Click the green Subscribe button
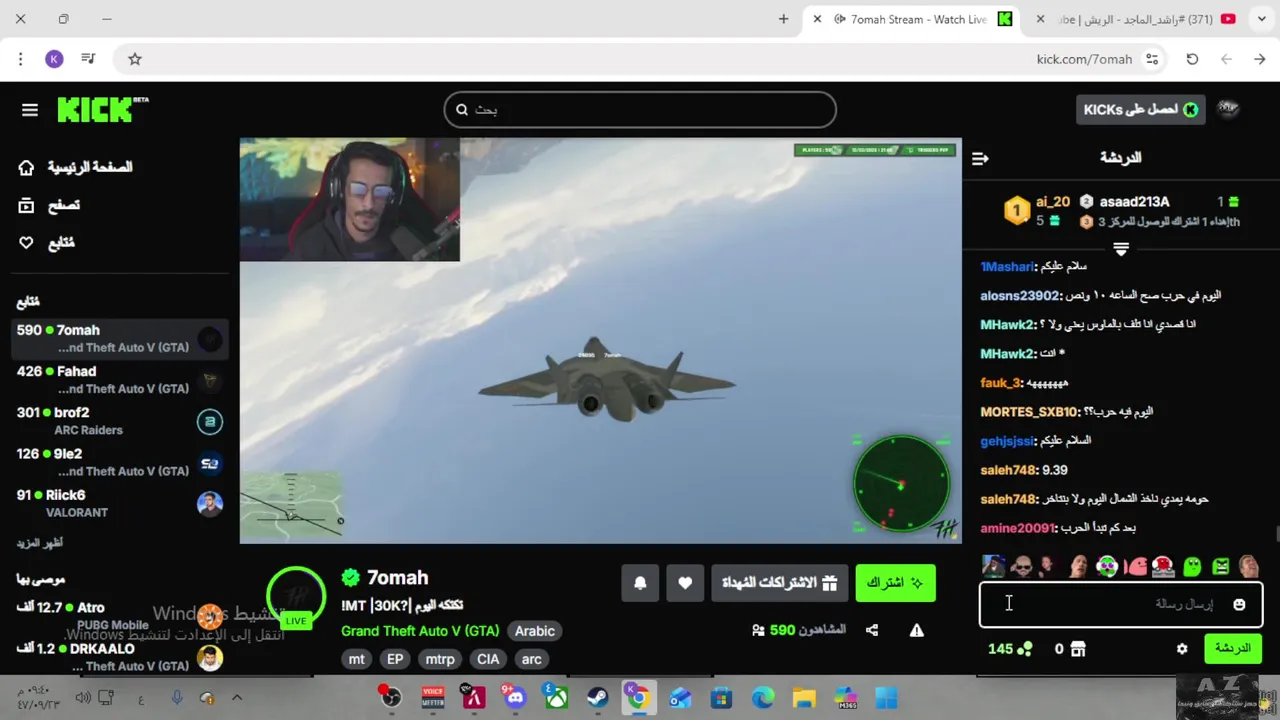 pyautogui.click(x=895, y=582)
